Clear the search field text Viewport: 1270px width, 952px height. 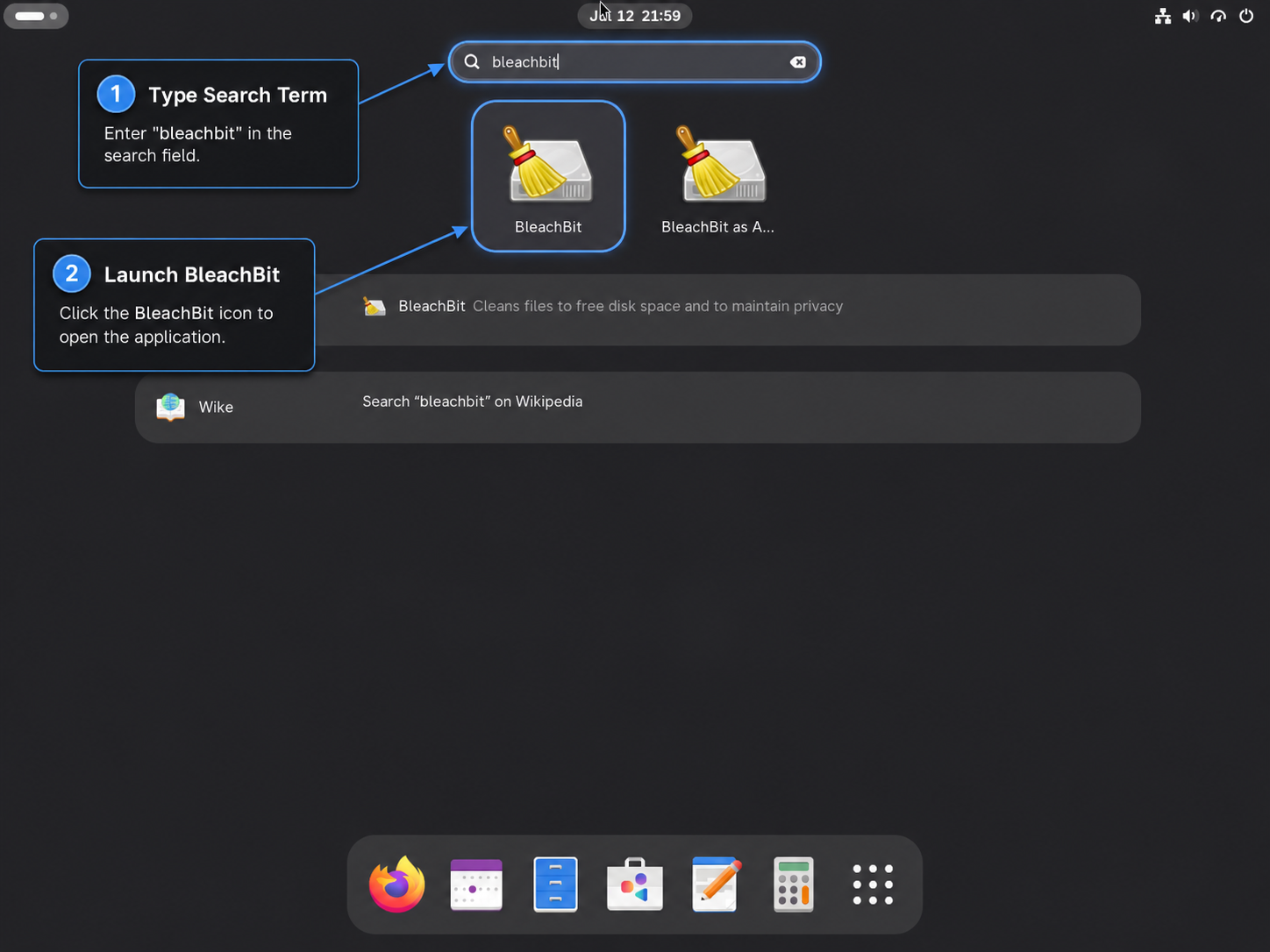pyautogui.click(x=798, y=62)
